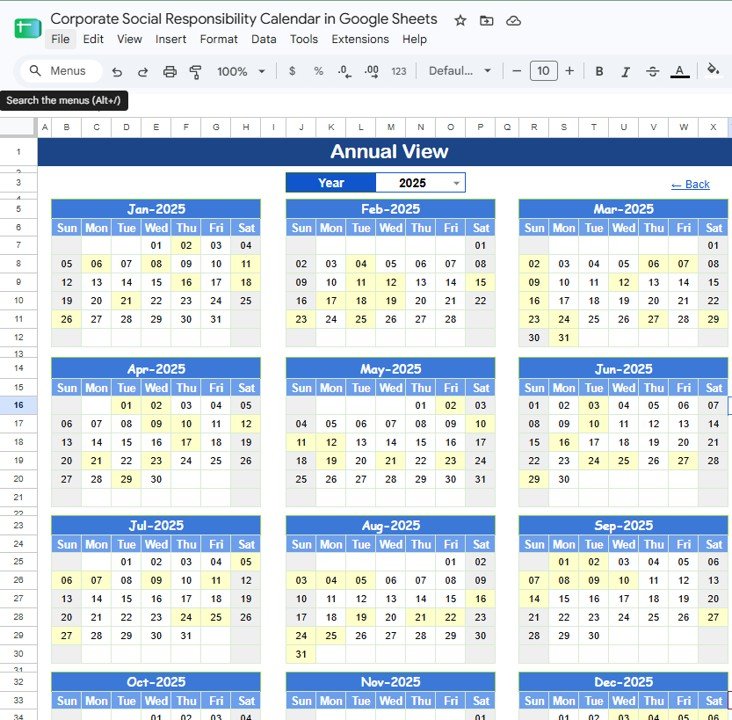
Task: Select the May-2025 month header
Action: (x=390, y=369)
